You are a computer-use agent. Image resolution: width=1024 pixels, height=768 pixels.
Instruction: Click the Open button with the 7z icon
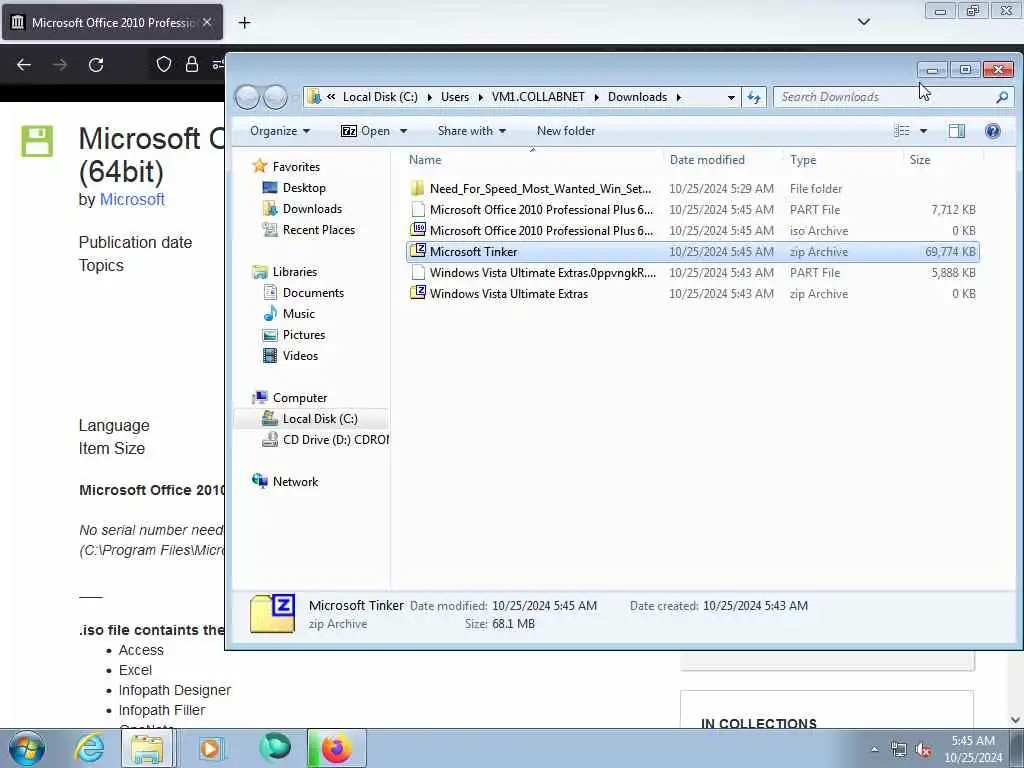366,131
